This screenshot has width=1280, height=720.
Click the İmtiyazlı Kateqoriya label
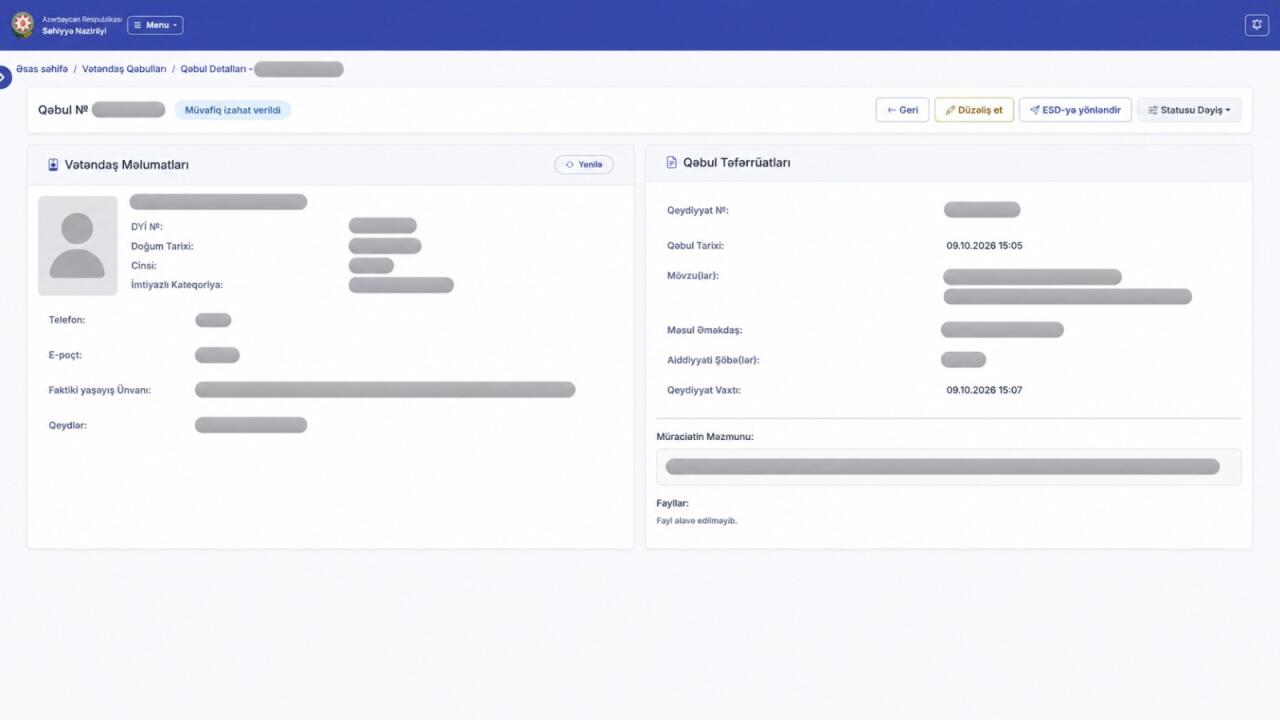tap(177, 285)
